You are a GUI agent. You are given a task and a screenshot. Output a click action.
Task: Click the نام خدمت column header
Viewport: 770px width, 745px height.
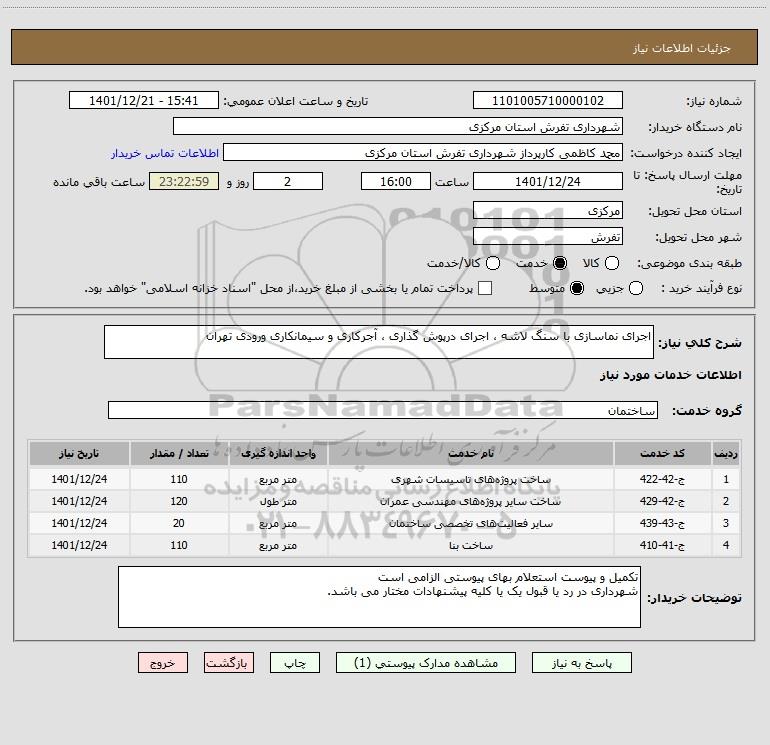[470, 454]
